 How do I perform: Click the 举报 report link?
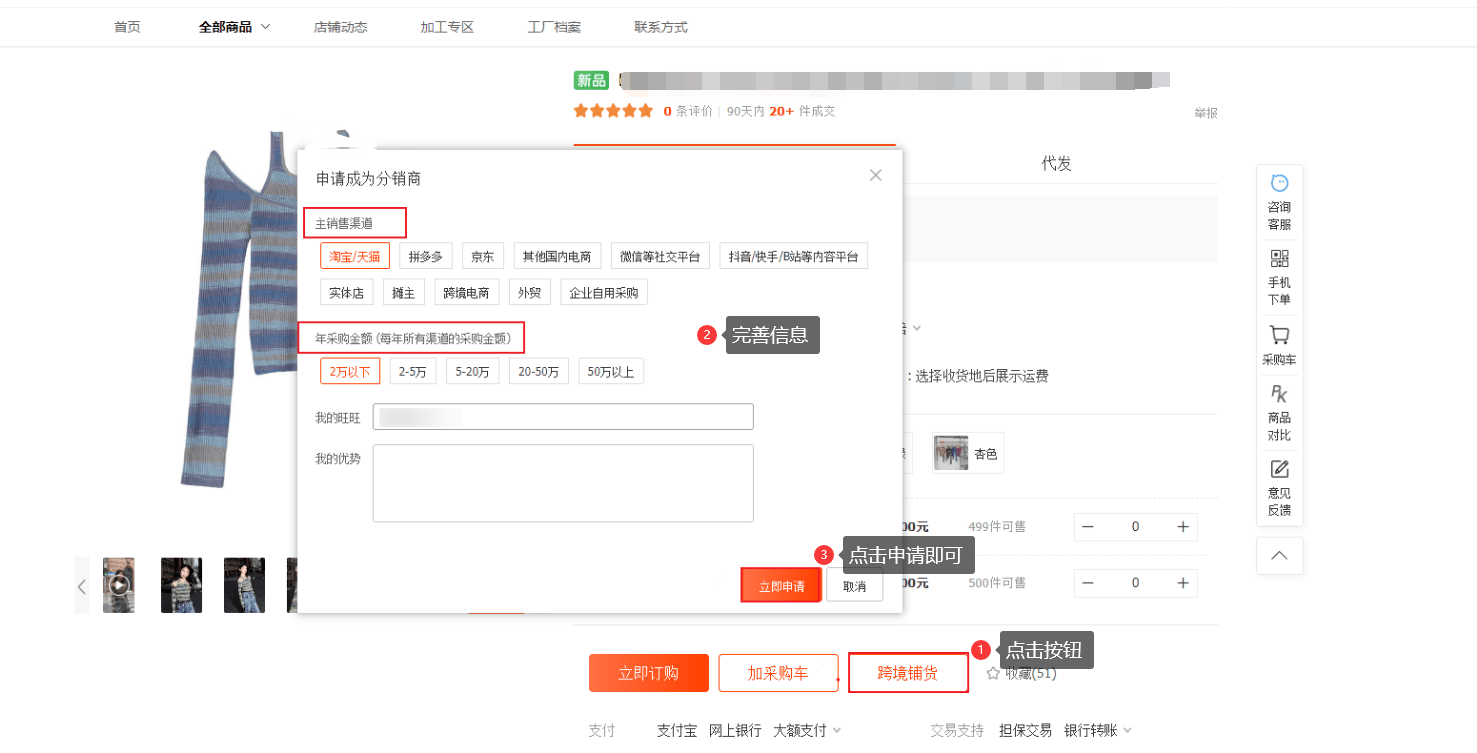point(1206,113)
